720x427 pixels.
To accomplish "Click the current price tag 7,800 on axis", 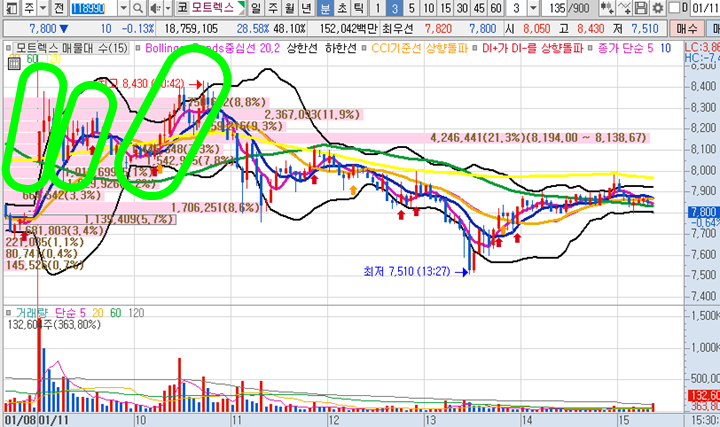I will pos(703,212).
